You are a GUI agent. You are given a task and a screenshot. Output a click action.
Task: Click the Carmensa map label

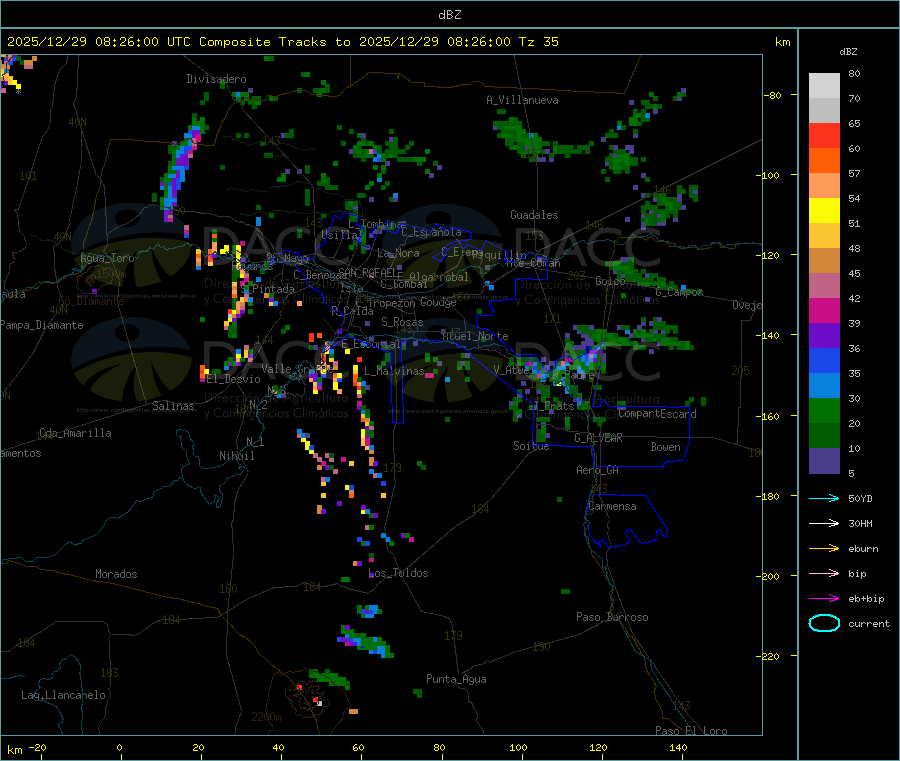[612, 506]
